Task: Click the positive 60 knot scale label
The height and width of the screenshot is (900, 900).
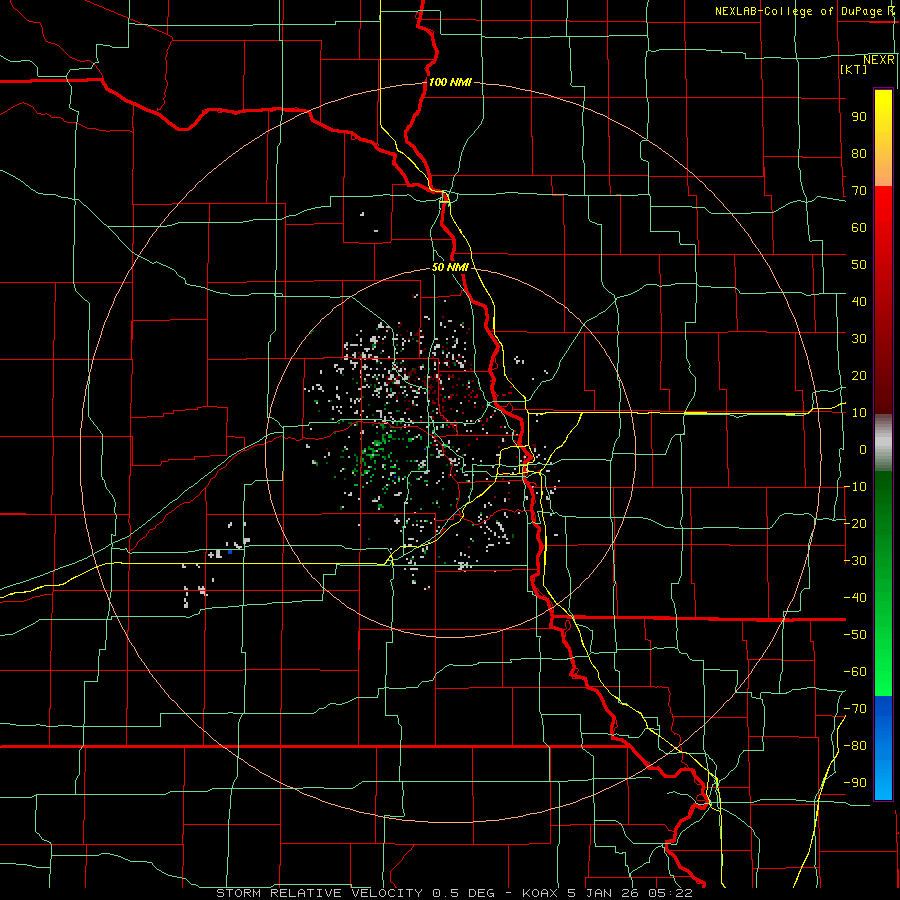Action: pyautogui.click(x=859, y=228)
